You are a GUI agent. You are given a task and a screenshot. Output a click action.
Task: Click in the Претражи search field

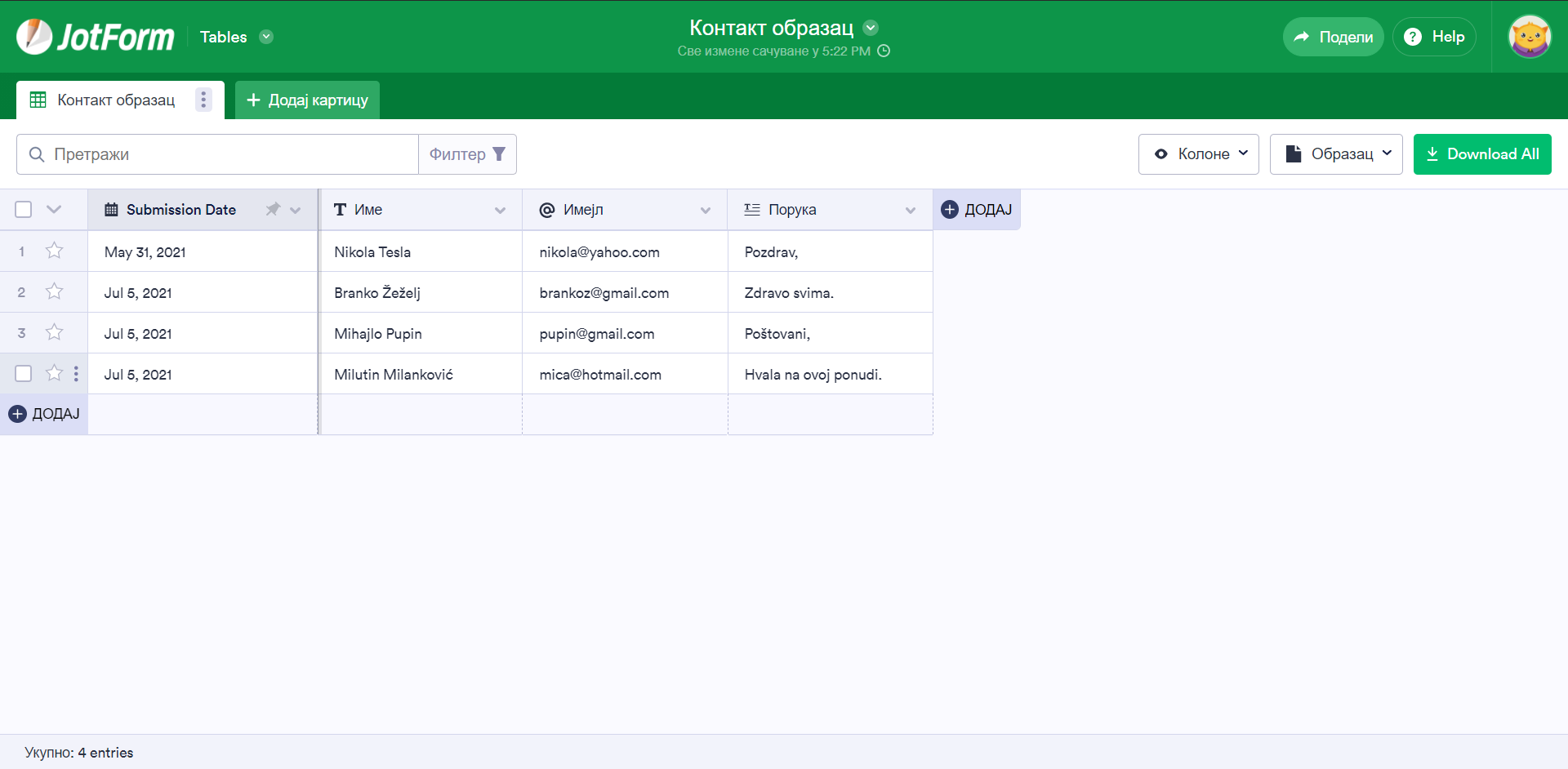[x=229, y=154]
